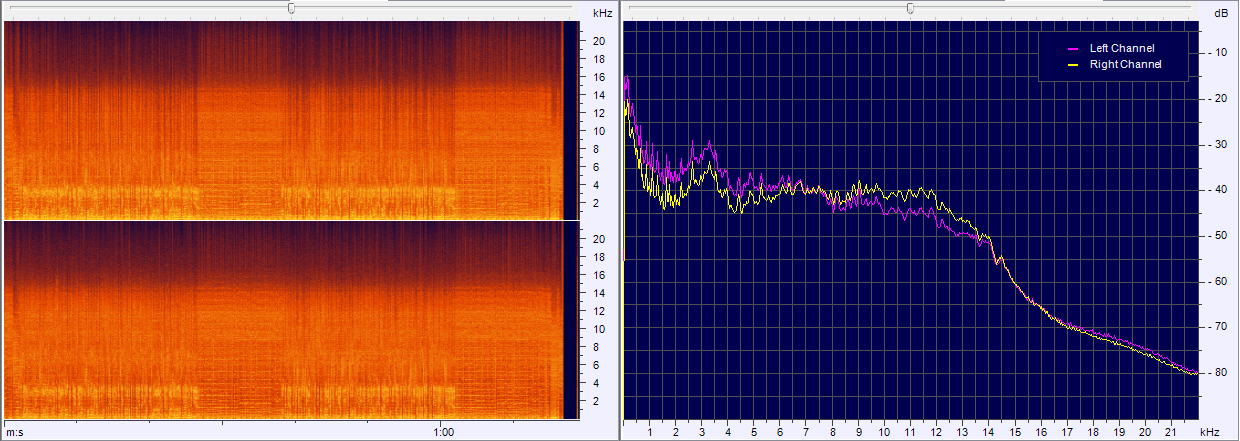Click the dB label above the level scale
Image resolution: width=1240 pixels, height=441 pixels.
[1220, 13]
